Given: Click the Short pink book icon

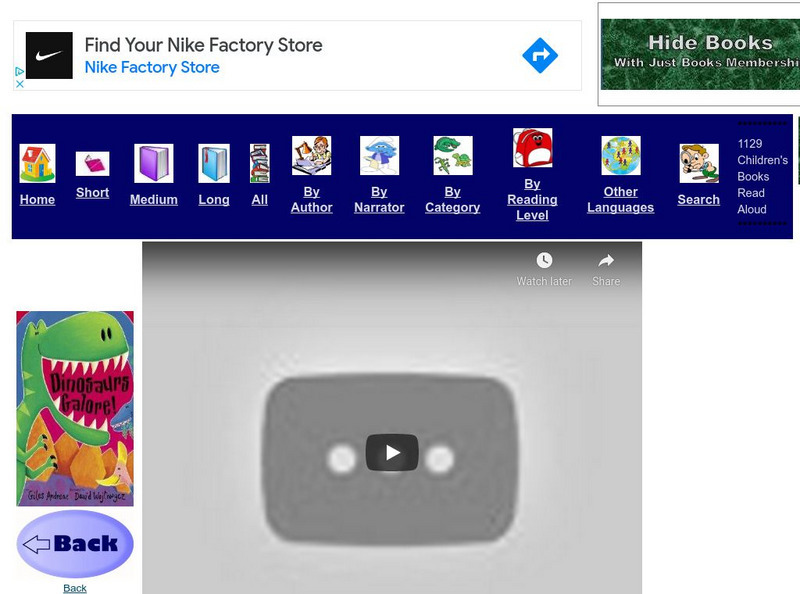Looking at the screenshot, I should coord(92,164).
